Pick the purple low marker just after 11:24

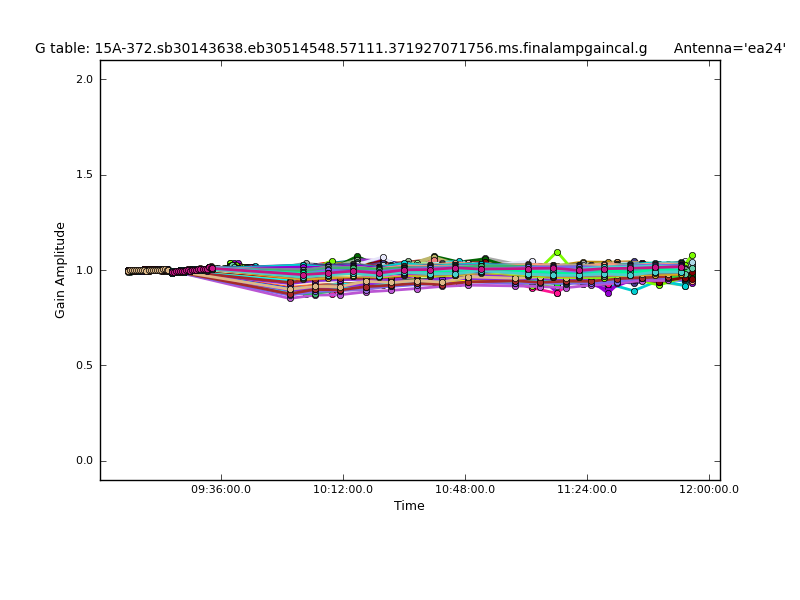pyautogui.click(x=608, y=293)
